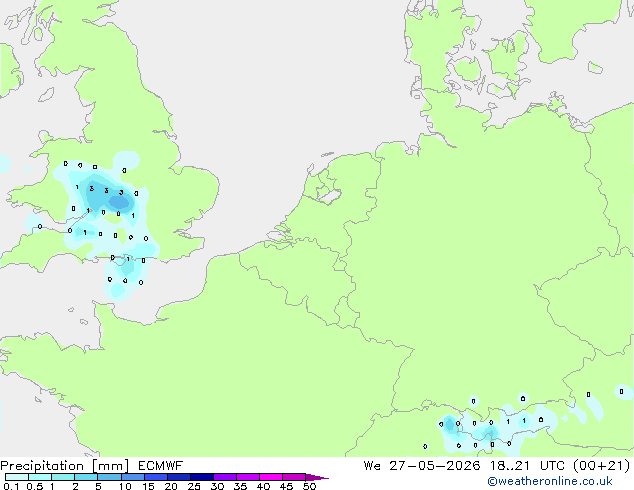Screen dimensions: 634x490
Task: Click the legend value label '25'
Action: coord(194,486)
